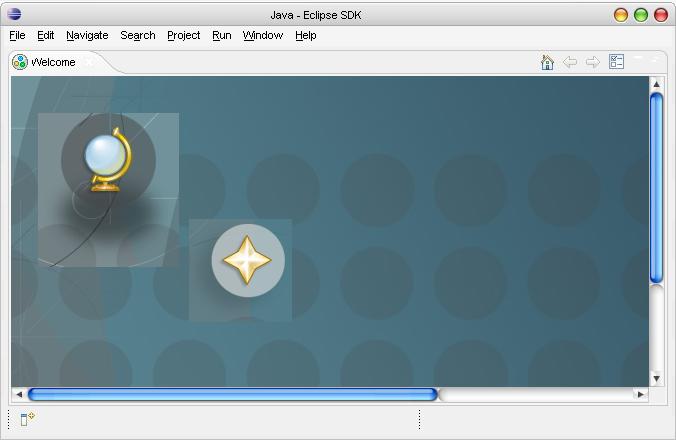Open the Run menu
The height and width of the screenshot is (440, 676).
pos(222,35)
